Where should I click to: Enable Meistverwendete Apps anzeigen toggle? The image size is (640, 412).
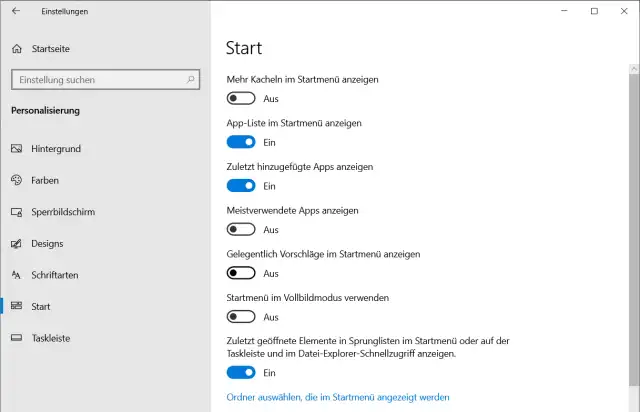click(241, 229)
